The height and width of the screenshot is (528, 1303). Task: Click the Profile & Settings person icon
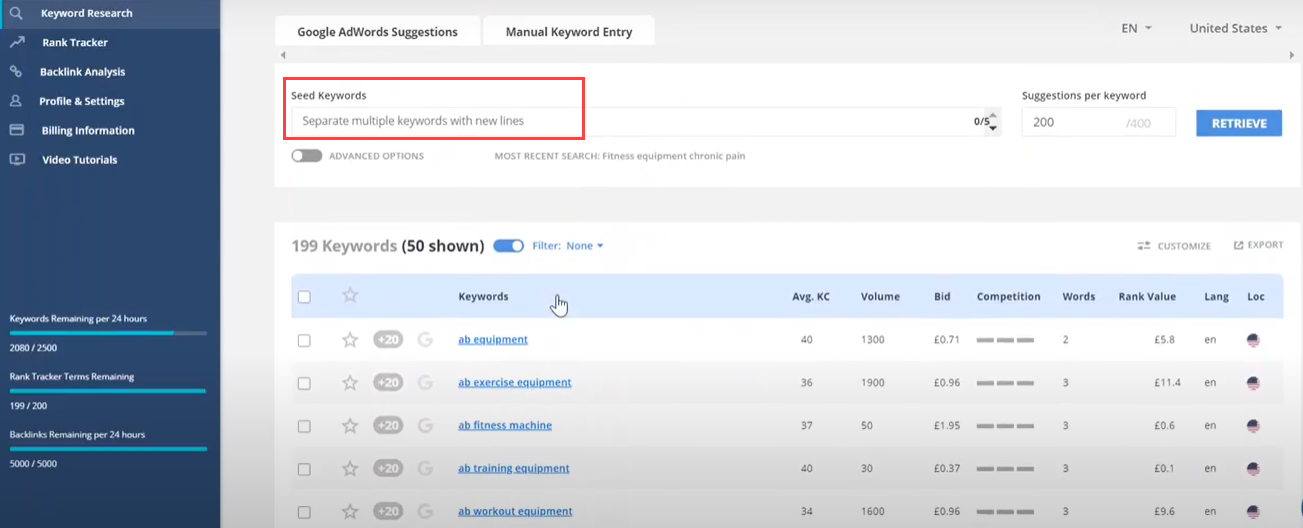(16, 101)
